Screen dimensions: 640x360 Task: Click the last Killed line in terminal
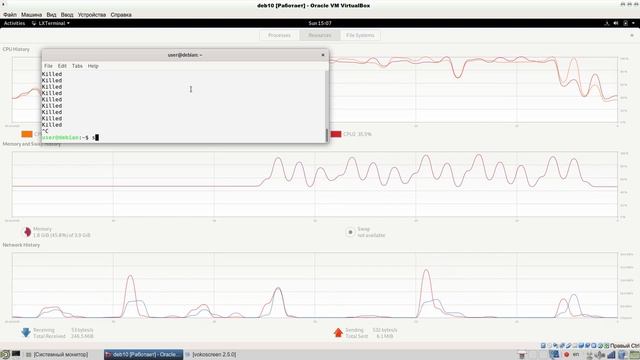pyautogui.click(x=52, y=125)
